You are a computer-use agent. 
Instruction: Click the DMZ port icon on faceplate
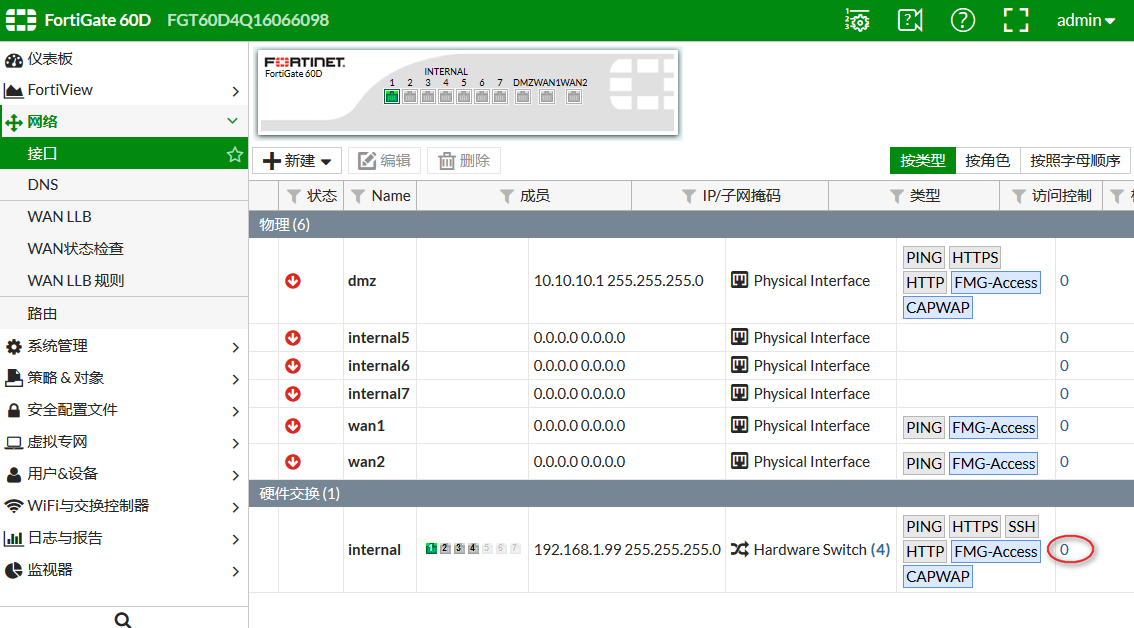click(523, 96)
